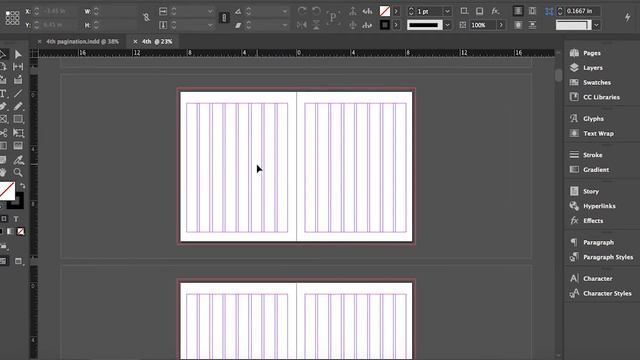The height and width of the screenshot is (360, 640).
Task: Select the Pencil tool
Action: (18, 107)
